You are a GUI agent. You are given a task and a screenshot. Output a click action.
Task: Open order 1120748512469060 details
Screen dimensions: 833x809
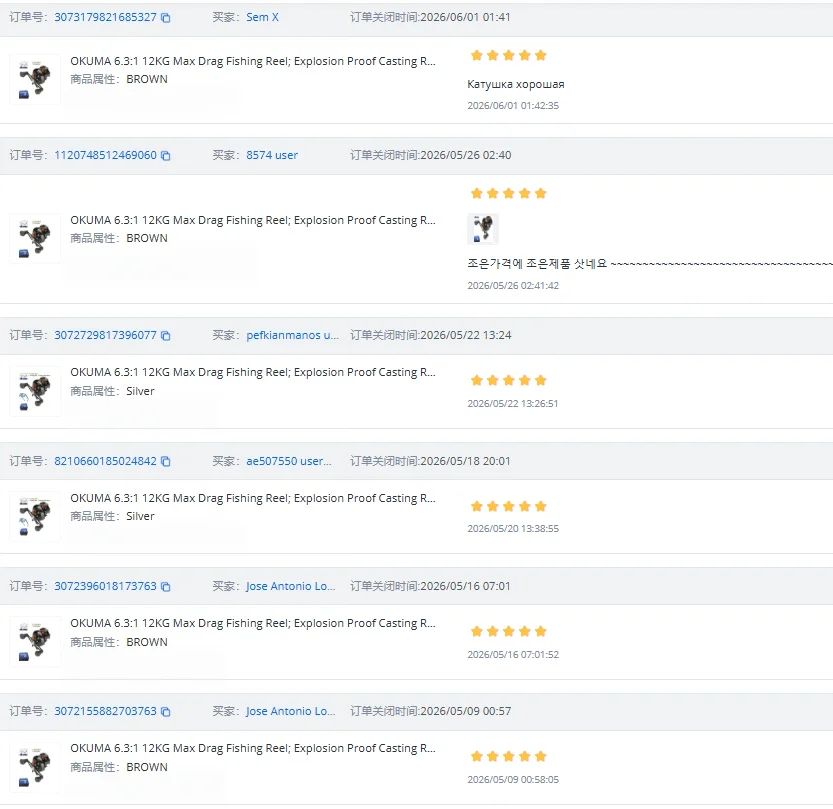point(105,155)
